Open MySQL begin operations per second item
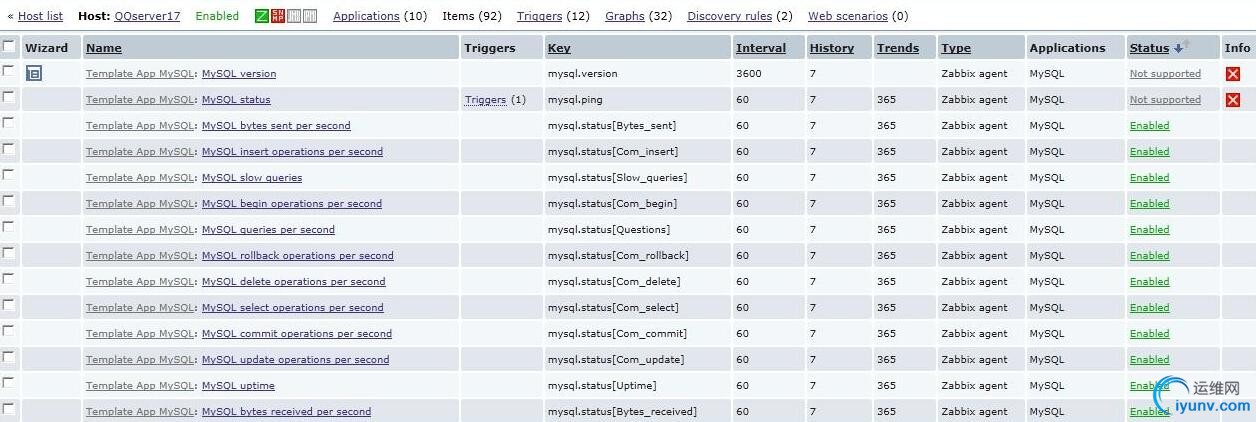The height and width of the screenshot is (422, 1256). coord(292,204)
